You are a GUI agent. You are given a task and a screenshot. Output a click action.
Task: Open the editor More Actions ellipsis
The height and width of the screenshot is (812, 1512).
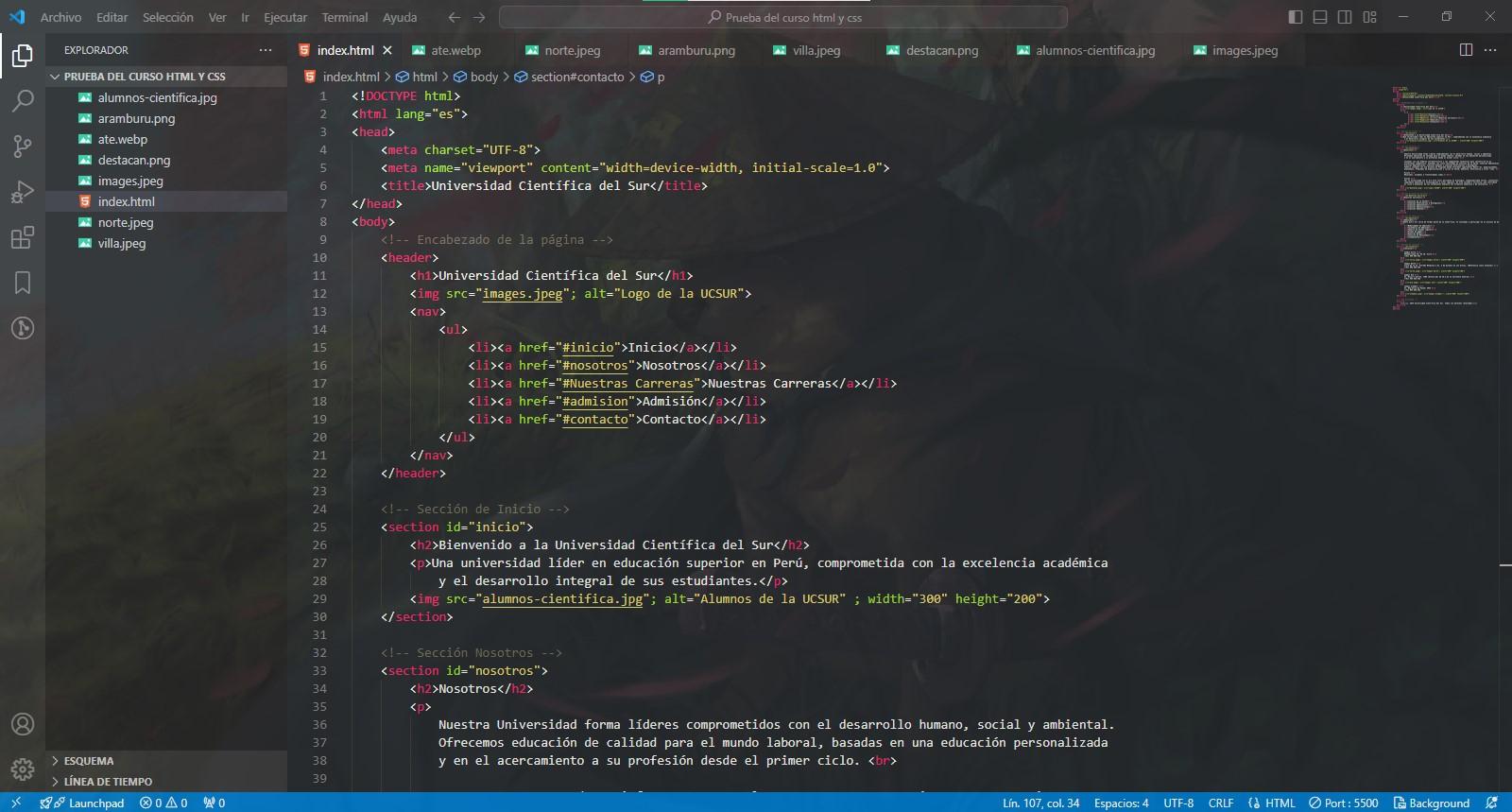(x=1490, y=50)
